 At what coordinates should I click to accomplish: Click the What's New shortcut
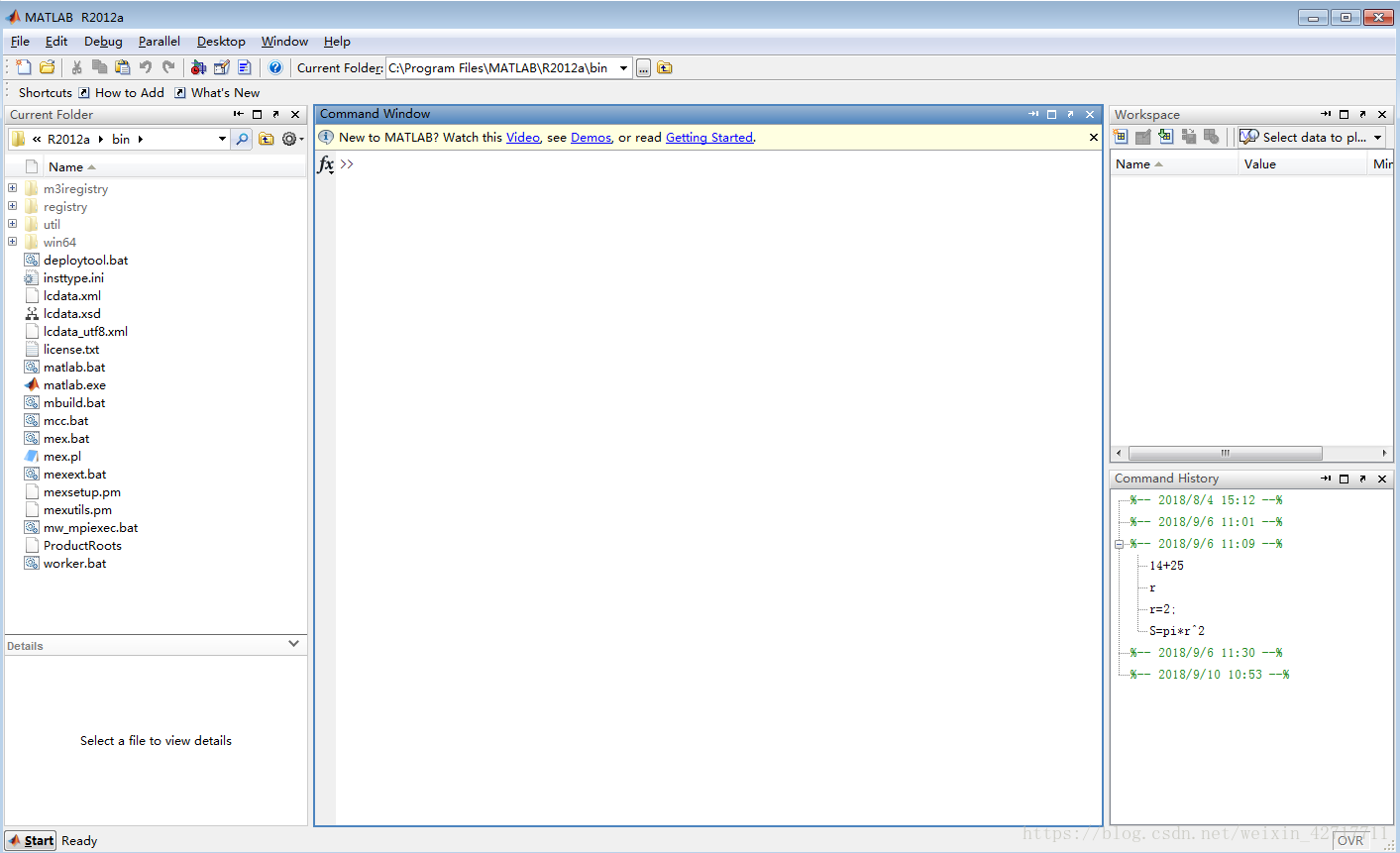pos(217,93)
